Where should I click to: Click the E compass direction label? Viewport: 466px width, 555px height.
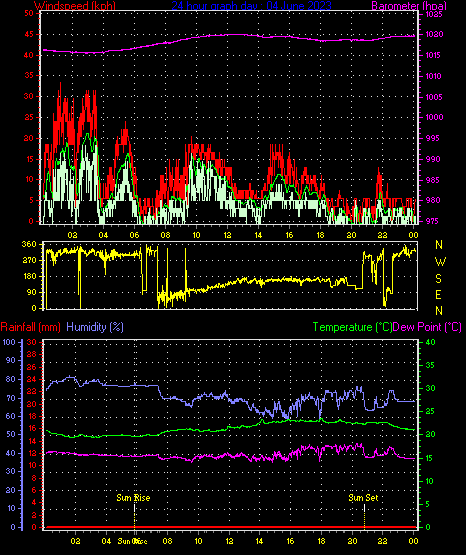click(x=438, y=295)
